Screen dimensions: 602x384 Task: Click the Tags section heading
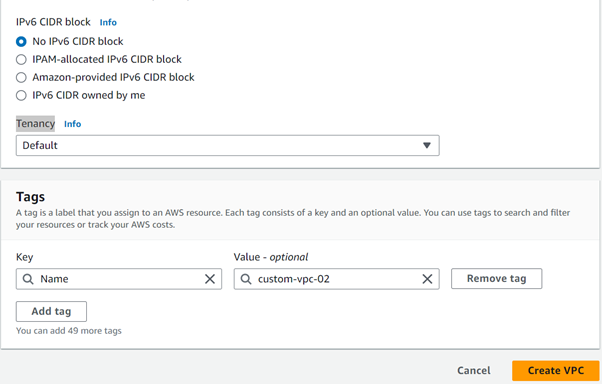pos(30,197)
